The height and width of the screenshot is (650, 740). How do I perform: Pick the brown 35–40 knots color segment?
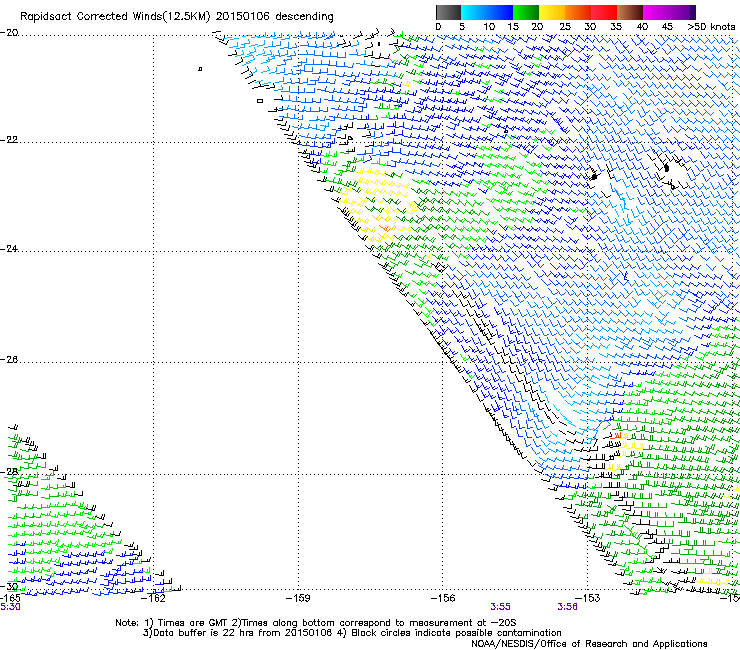coord(630,12)
